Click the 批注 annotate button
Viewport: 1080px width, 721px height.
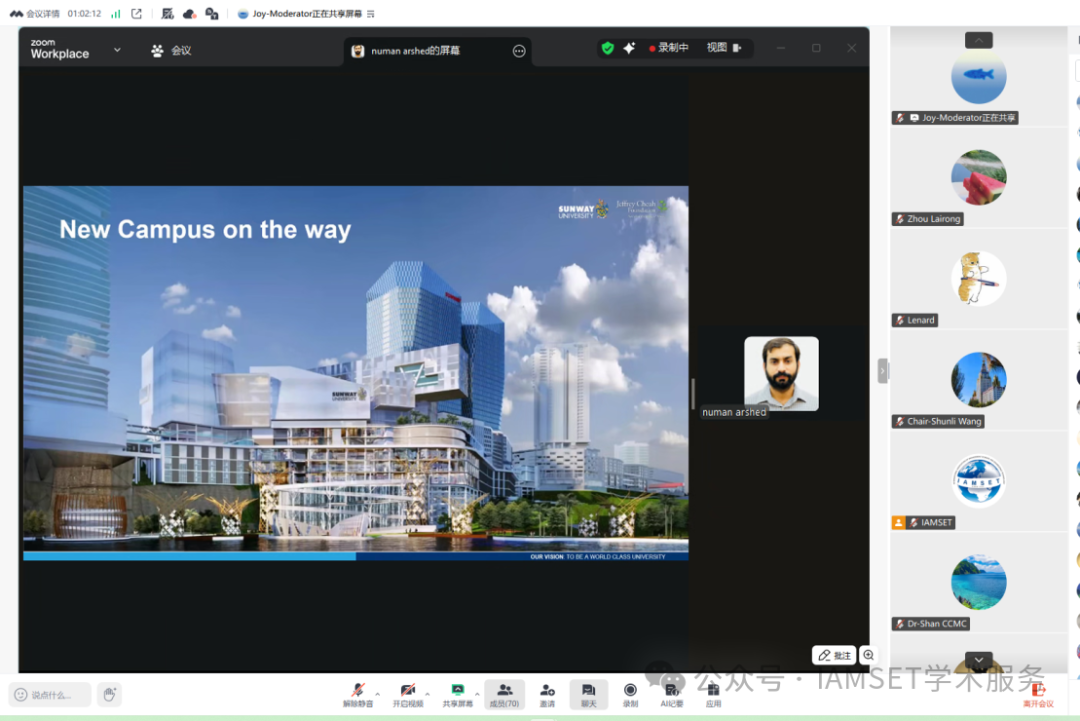point(834,655)
